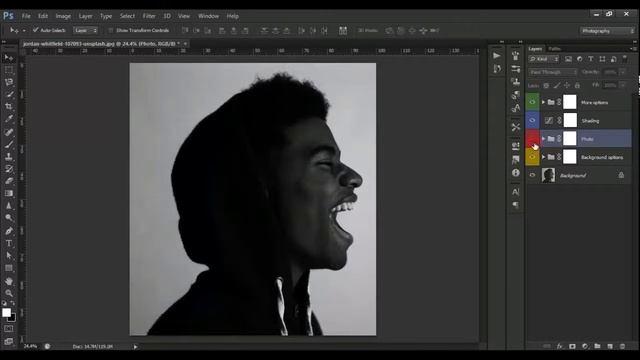This screenshot has width=640, height=360.
Task: Select the Shading layer name
Action: 590,121
